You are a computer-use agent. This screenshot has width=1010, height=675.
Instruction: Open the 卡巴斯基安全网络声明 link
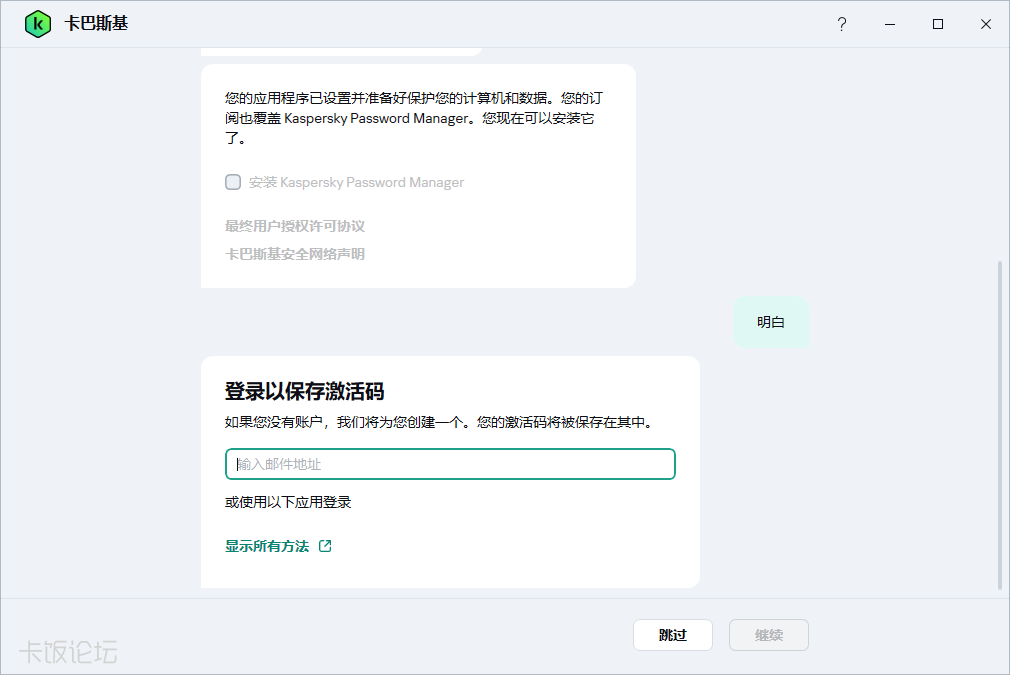coord(295,254)
